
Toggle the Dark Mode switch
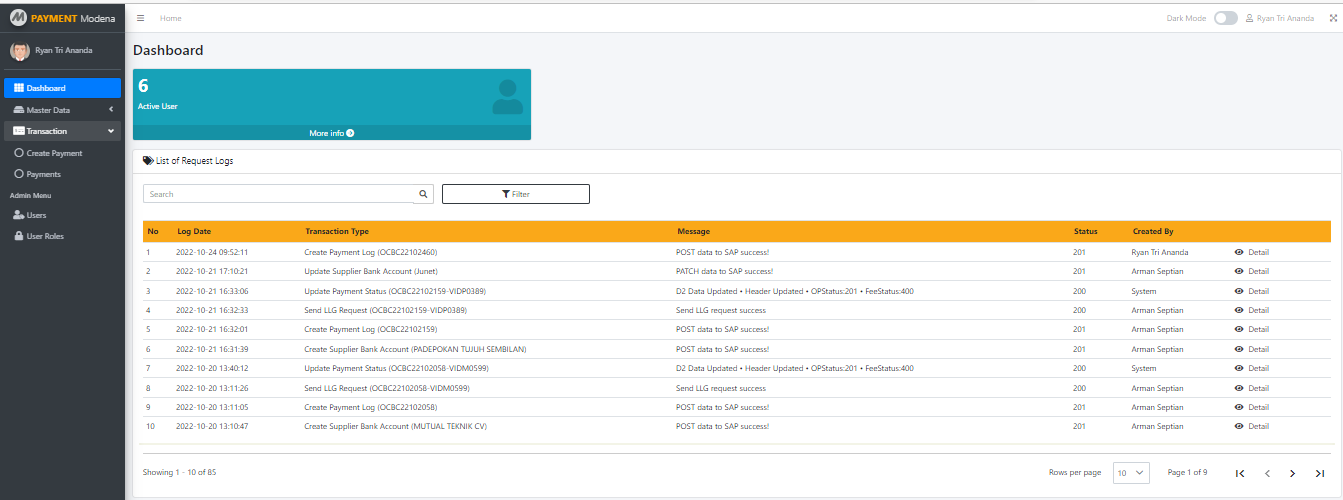click(1225, 18)
